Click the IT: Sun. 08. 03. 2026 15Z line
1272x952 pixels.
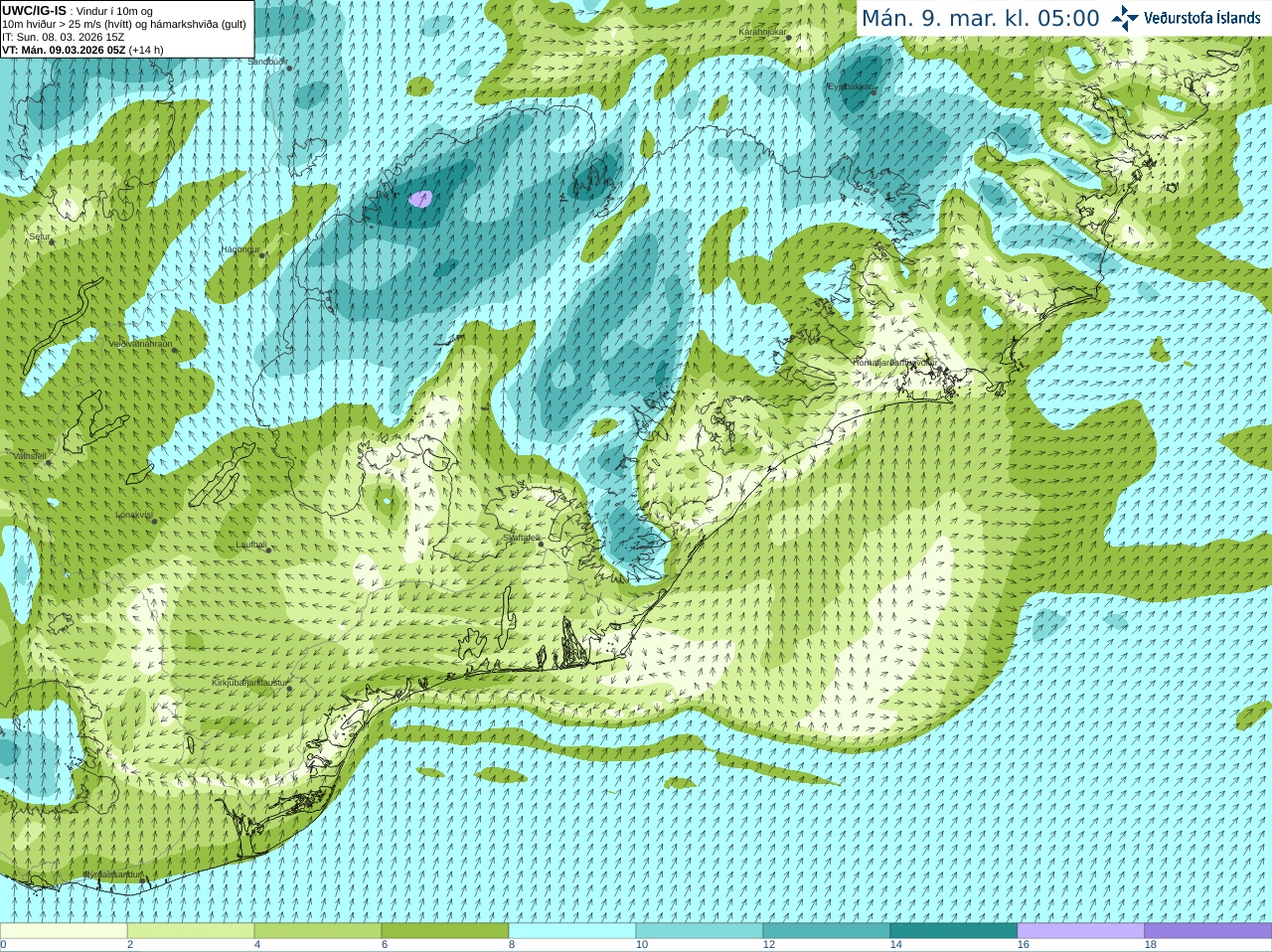63,37
